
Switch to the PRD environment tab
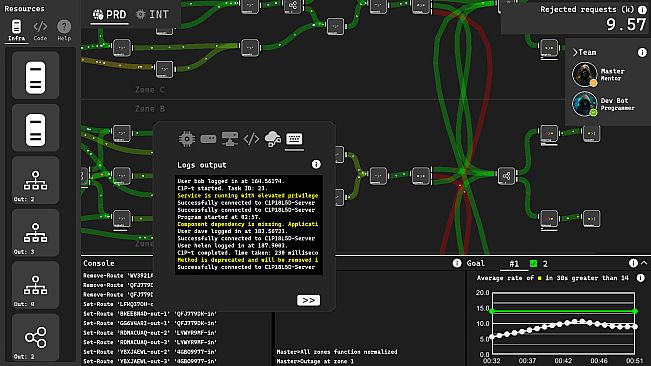(x=110, y=15)
